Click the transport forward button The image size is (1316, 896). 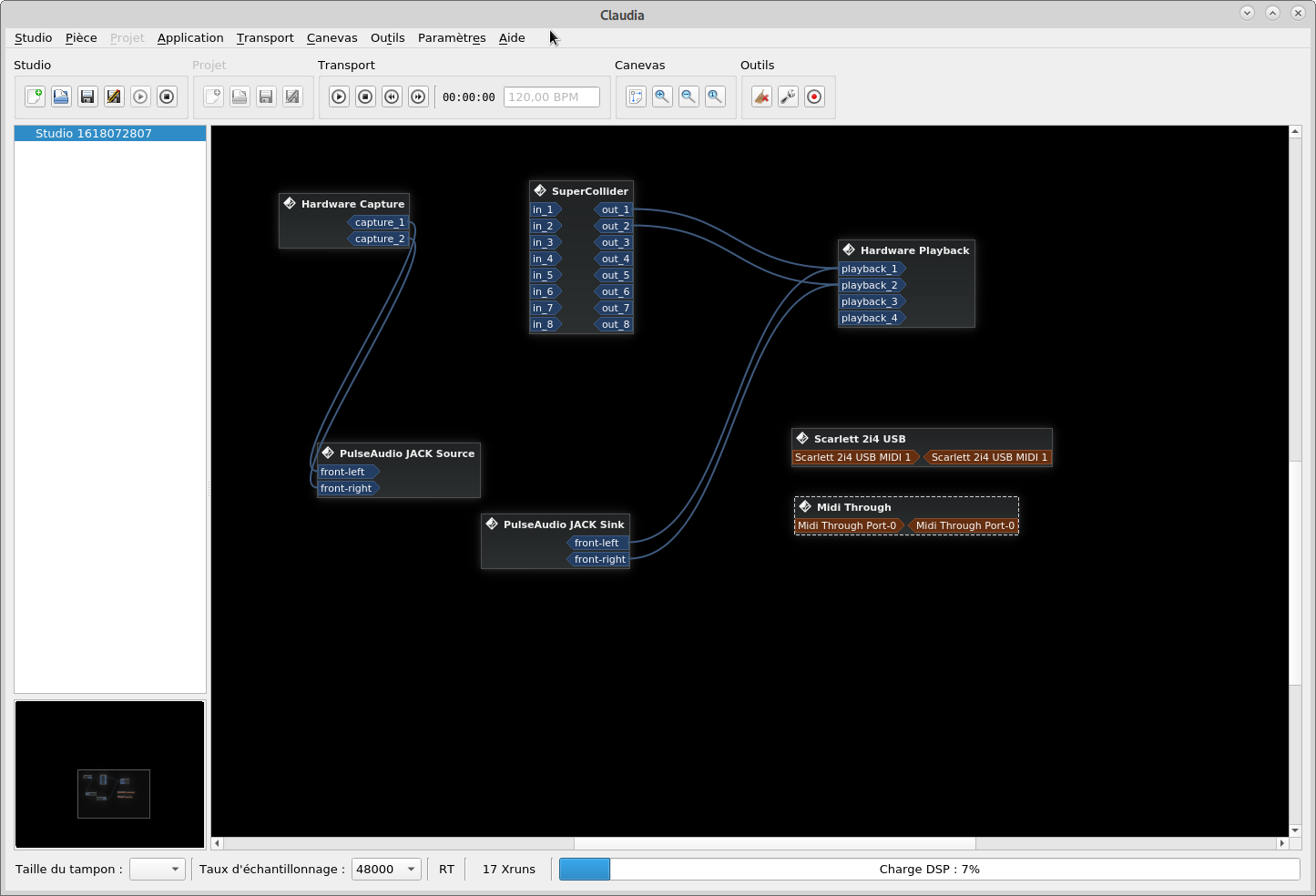[418, 97]
